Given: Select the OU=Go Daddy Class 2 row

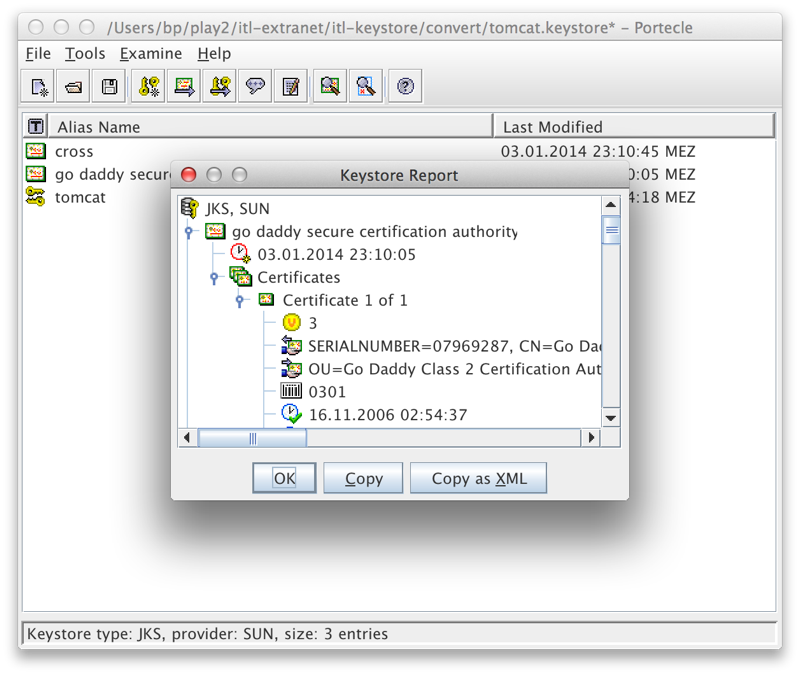Looking at the screenshot, I should tap(454, 369).
